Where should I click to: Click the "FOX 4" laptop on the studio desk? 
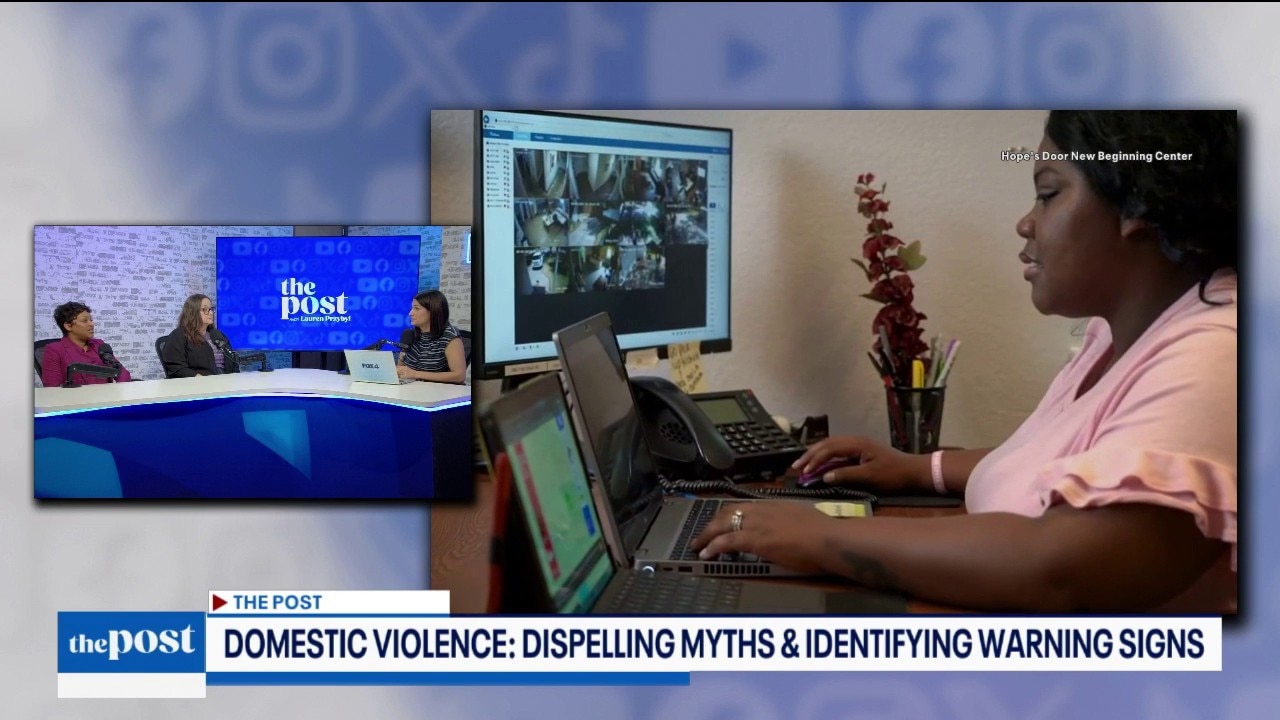point(374,366)
